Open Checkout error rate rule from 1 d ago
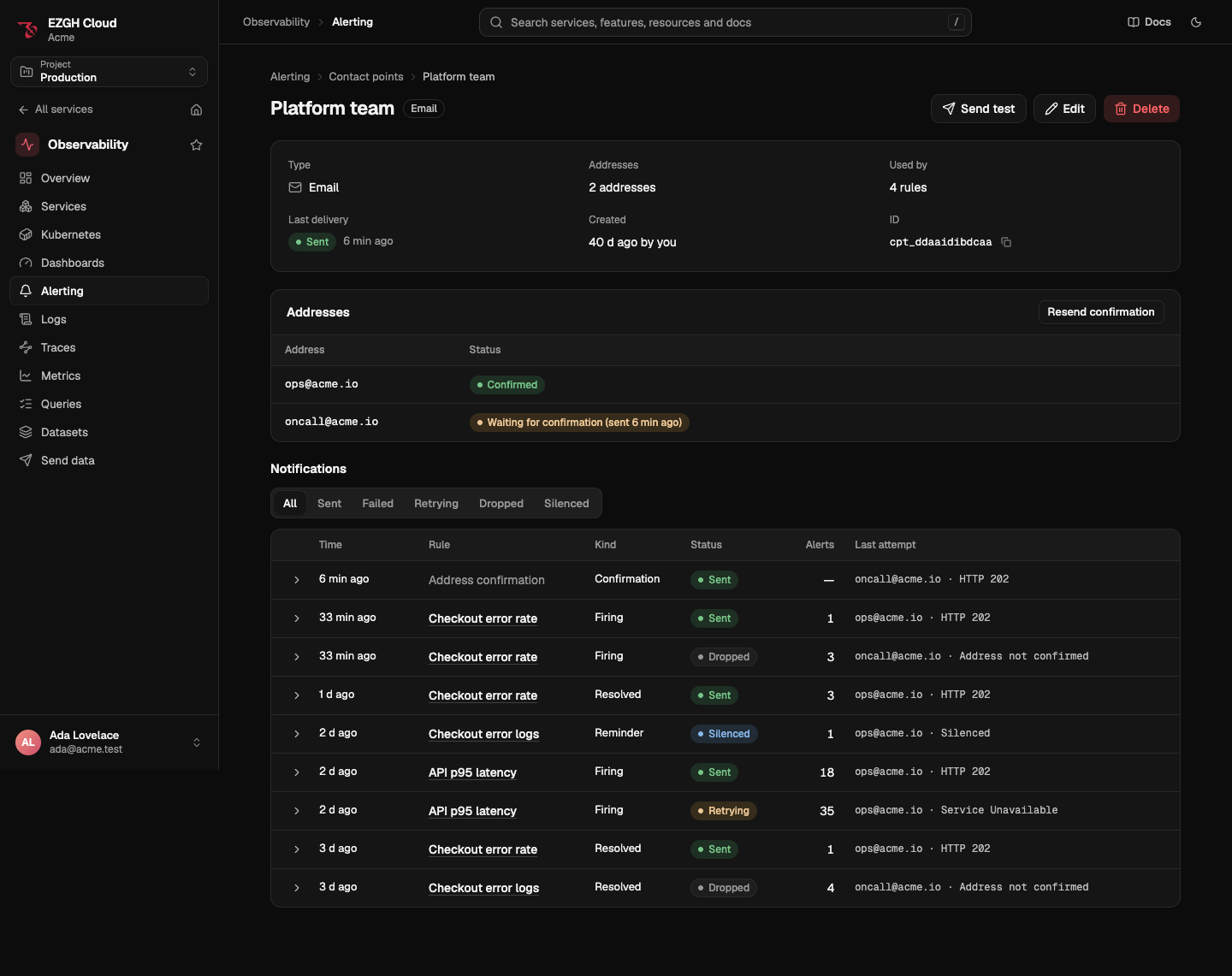The height and width of the screenshot is (976, 1232). 483,695
